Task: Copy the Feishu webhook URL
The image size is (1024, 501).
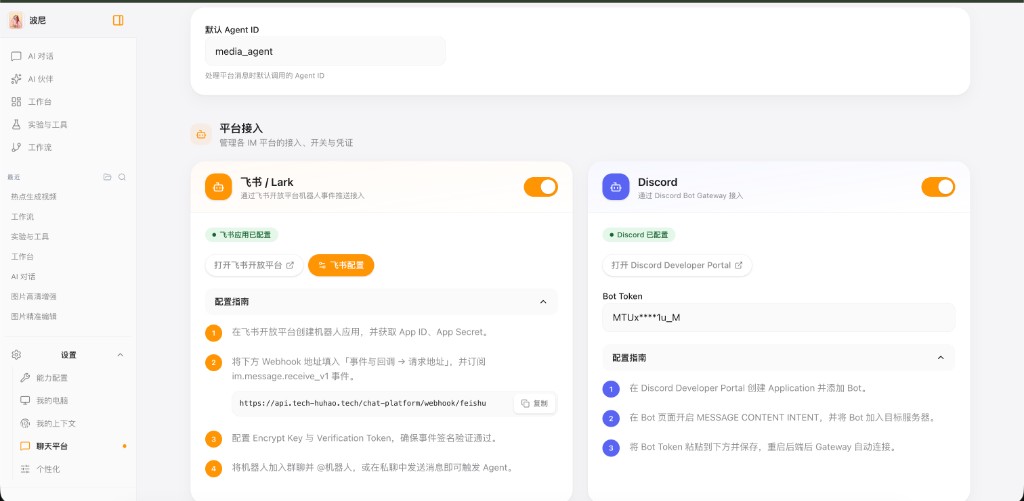Action: (x=534, y=404)
